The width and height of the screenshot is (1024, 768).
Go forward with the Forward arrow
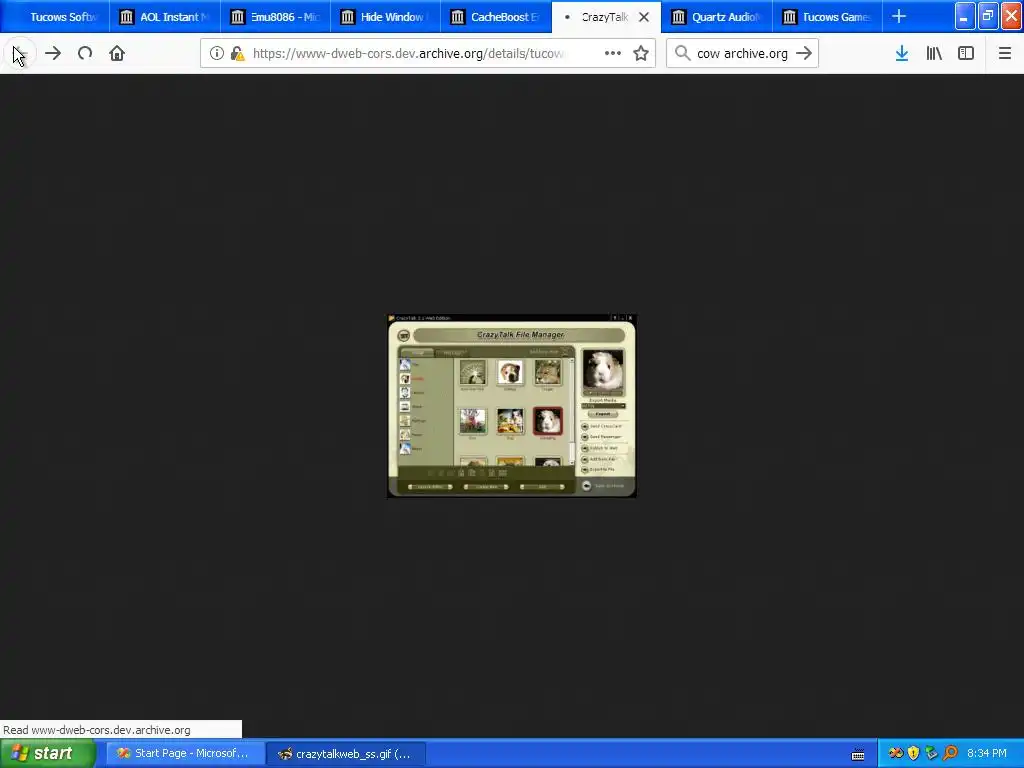[53, 54]
